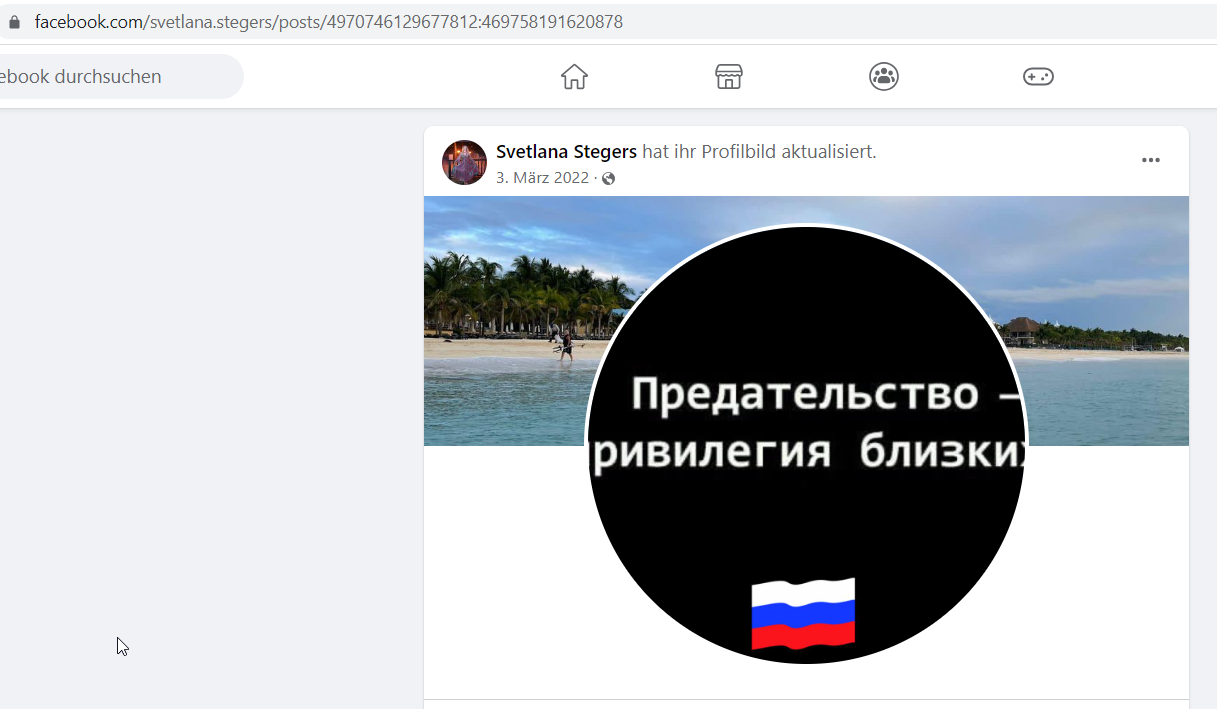Image resolution: width=1217 pixels, height=709 pixels.
Task: Click the привилегия близких text line
Action: point(808,453)
